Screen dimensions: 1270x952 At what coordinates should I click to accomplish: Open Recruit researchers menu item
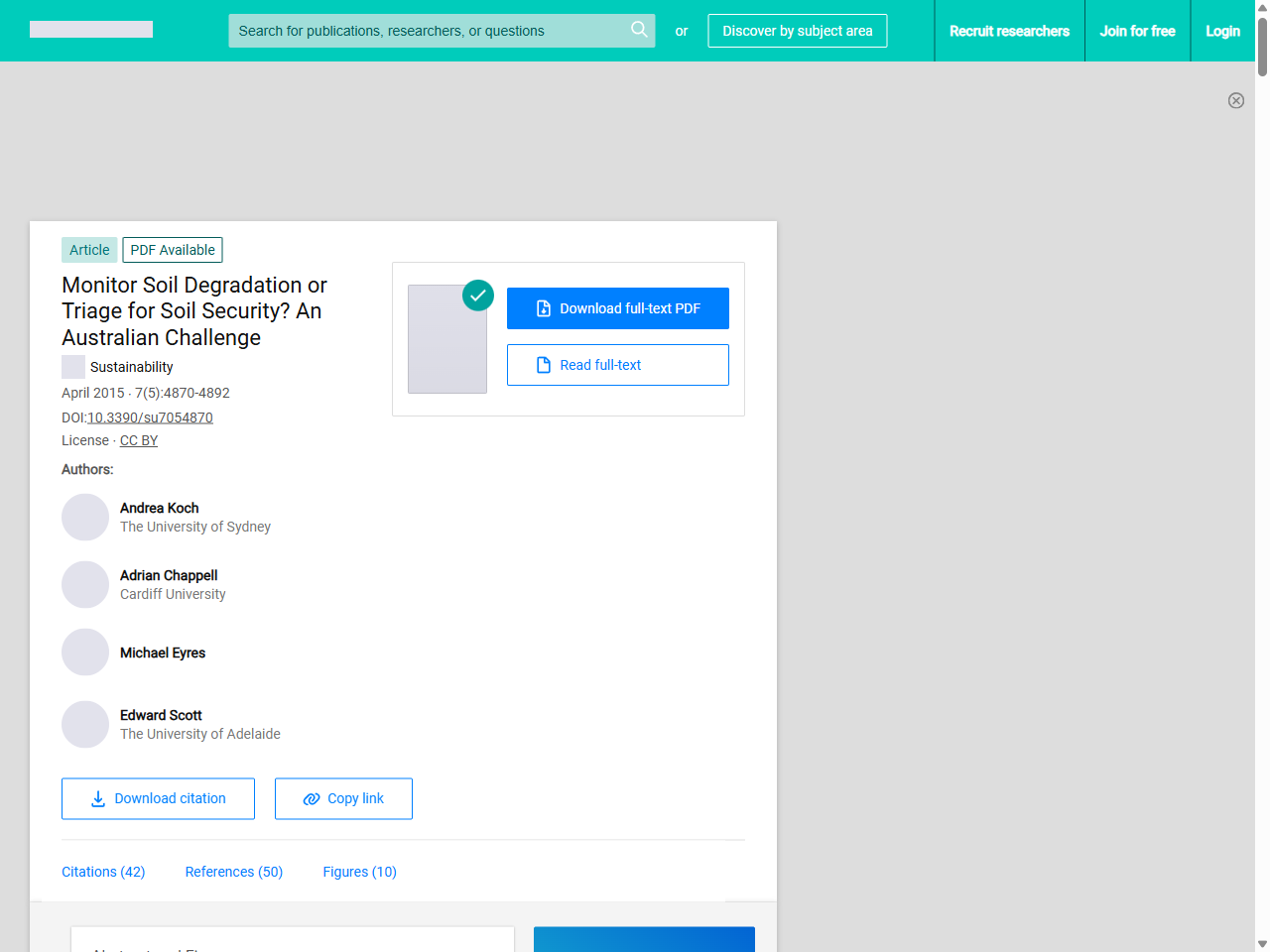[x=1009, y=31]
